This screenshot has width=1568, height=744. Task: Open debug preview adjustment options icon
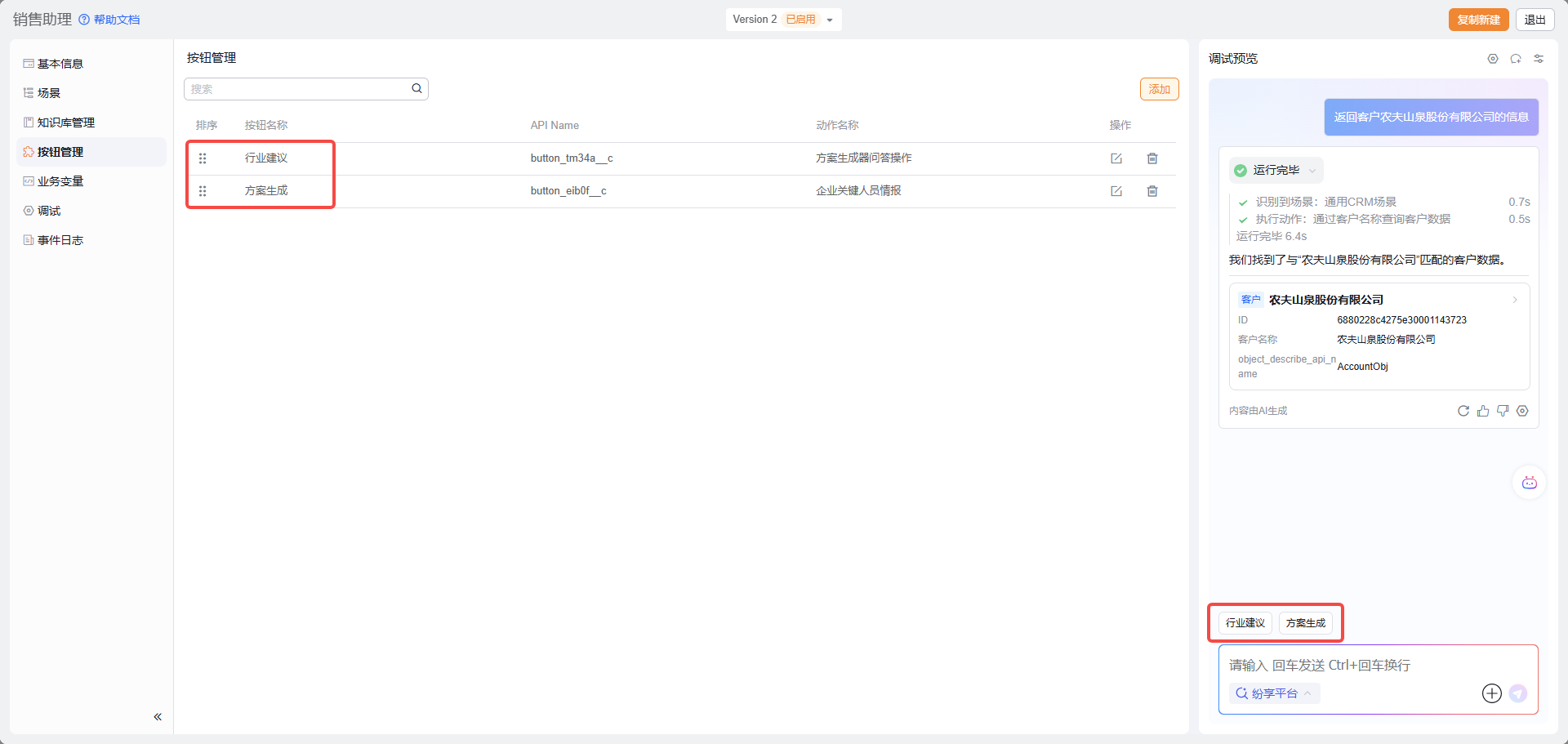click(1539, 59)
